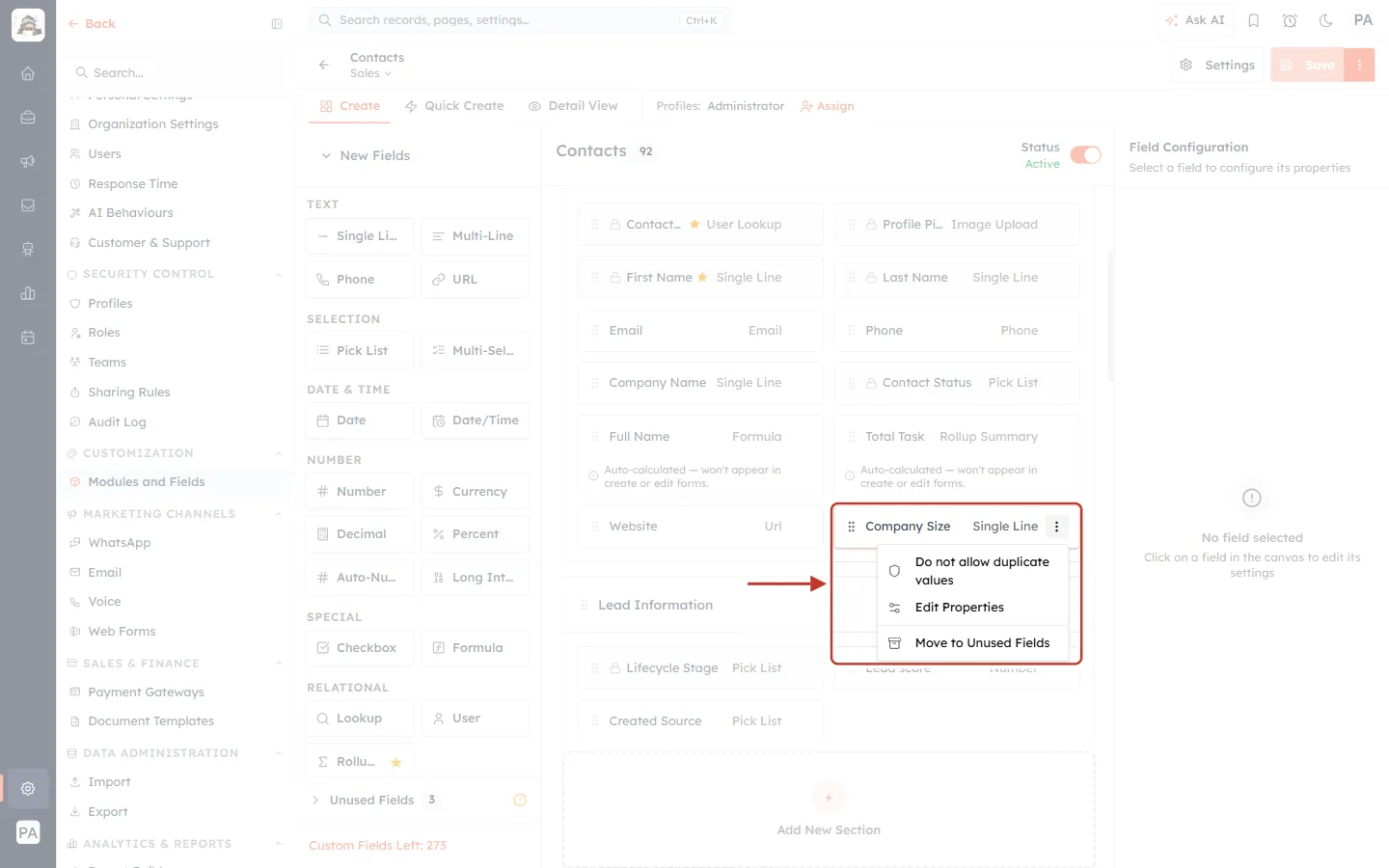The height and width of the screenshot is (868, 1389).
Task: Collapse the Security Control section
Action: coord(279,274)
